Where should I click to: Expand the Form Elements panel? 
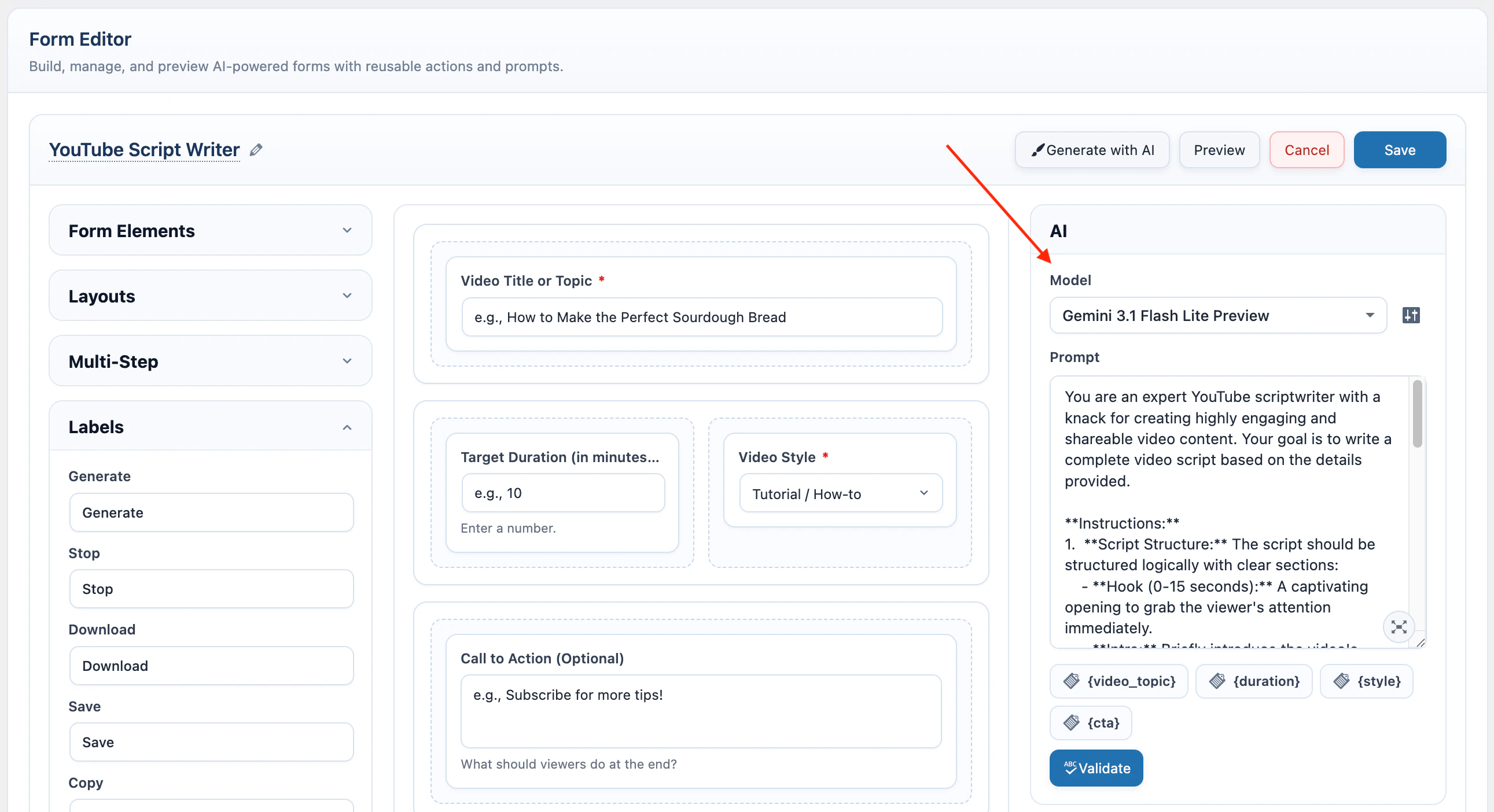click(211, 231)
